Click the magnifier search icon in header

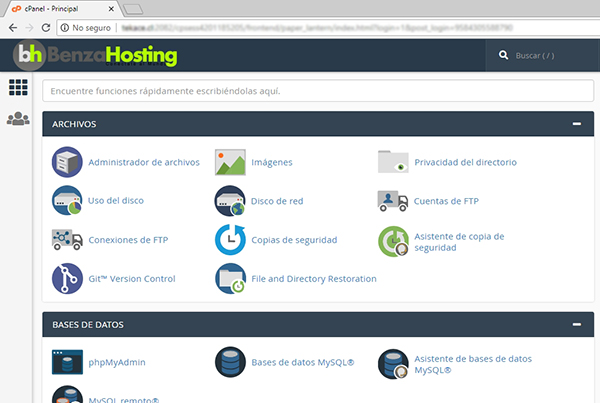(x=503, y=55)
